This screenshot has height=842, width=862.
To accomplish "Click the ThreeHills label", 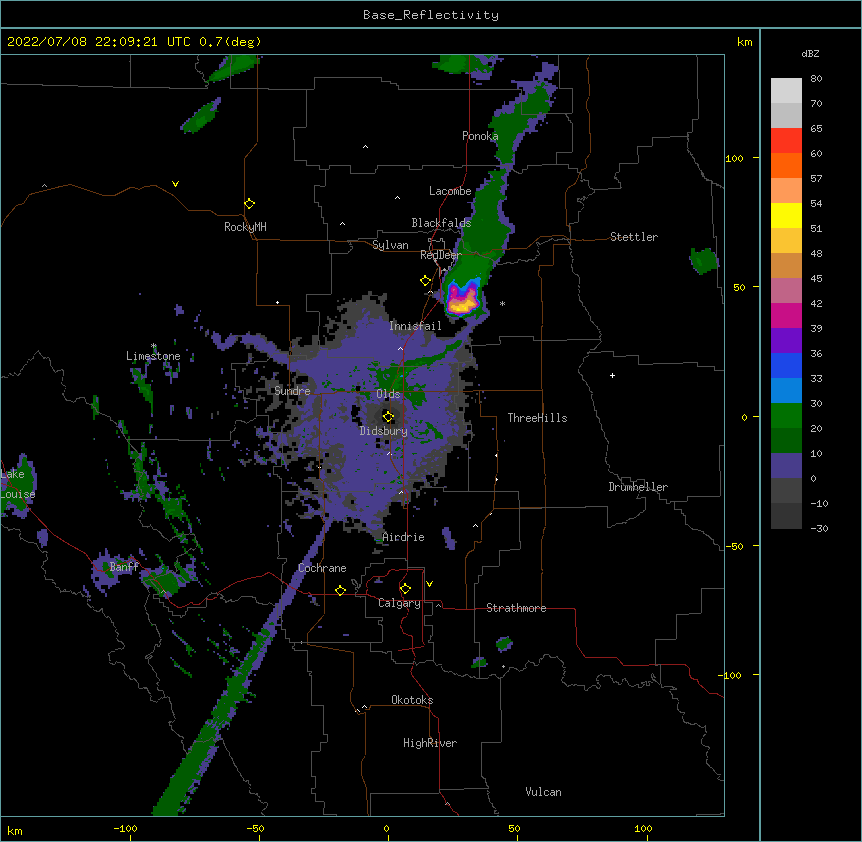I will 537,418.
